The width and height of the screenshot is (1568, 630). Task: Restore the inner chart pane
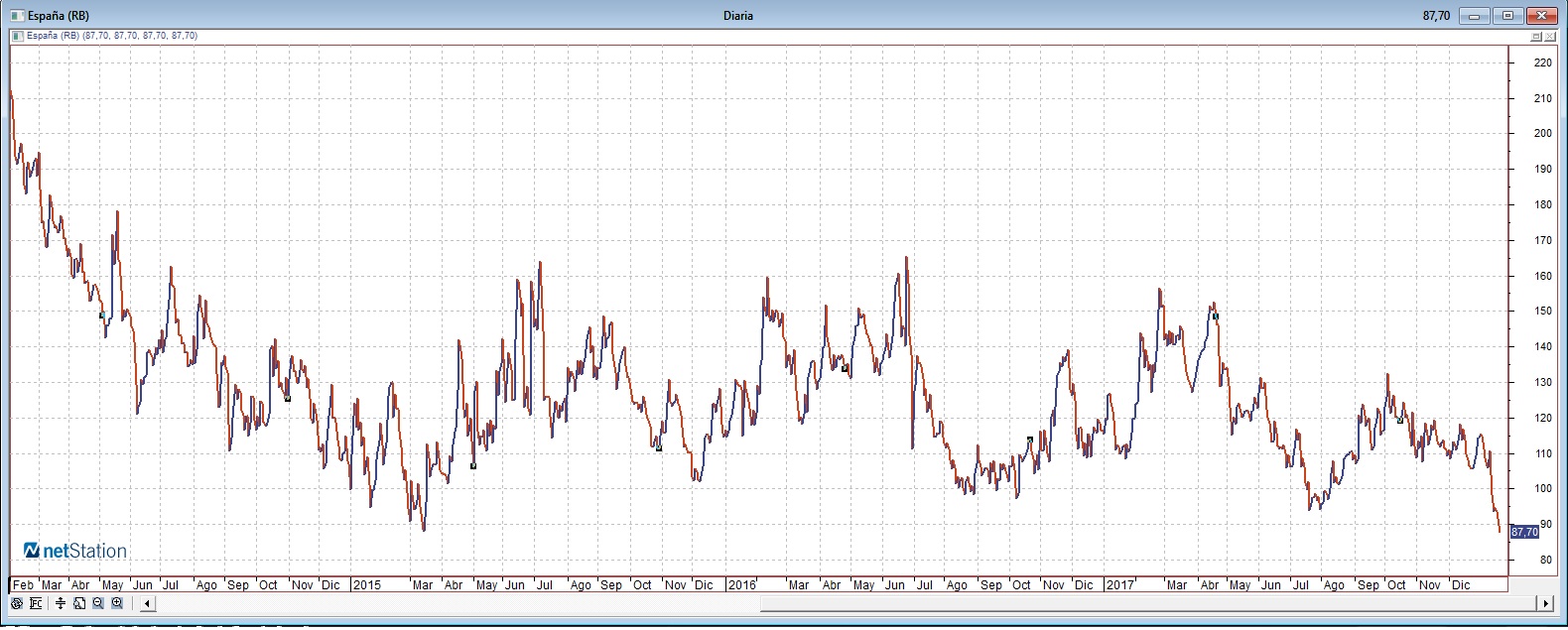1536,36
